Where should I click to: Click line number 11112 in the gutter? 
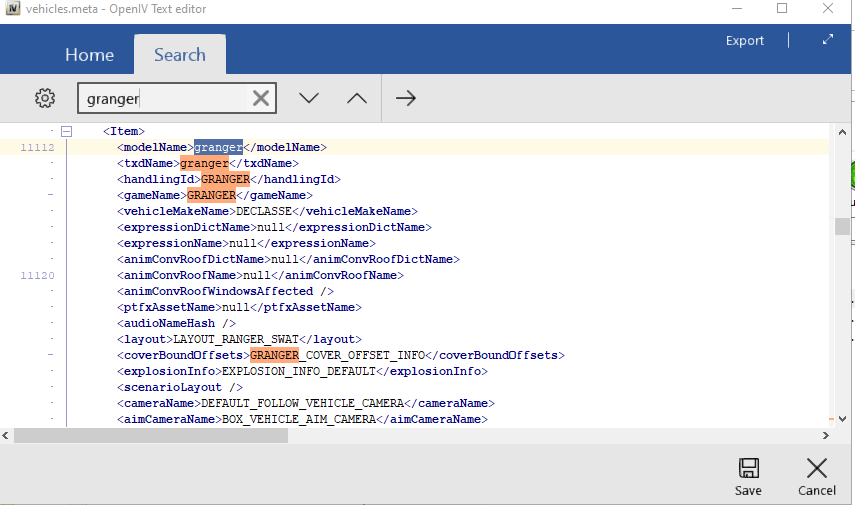37,147
